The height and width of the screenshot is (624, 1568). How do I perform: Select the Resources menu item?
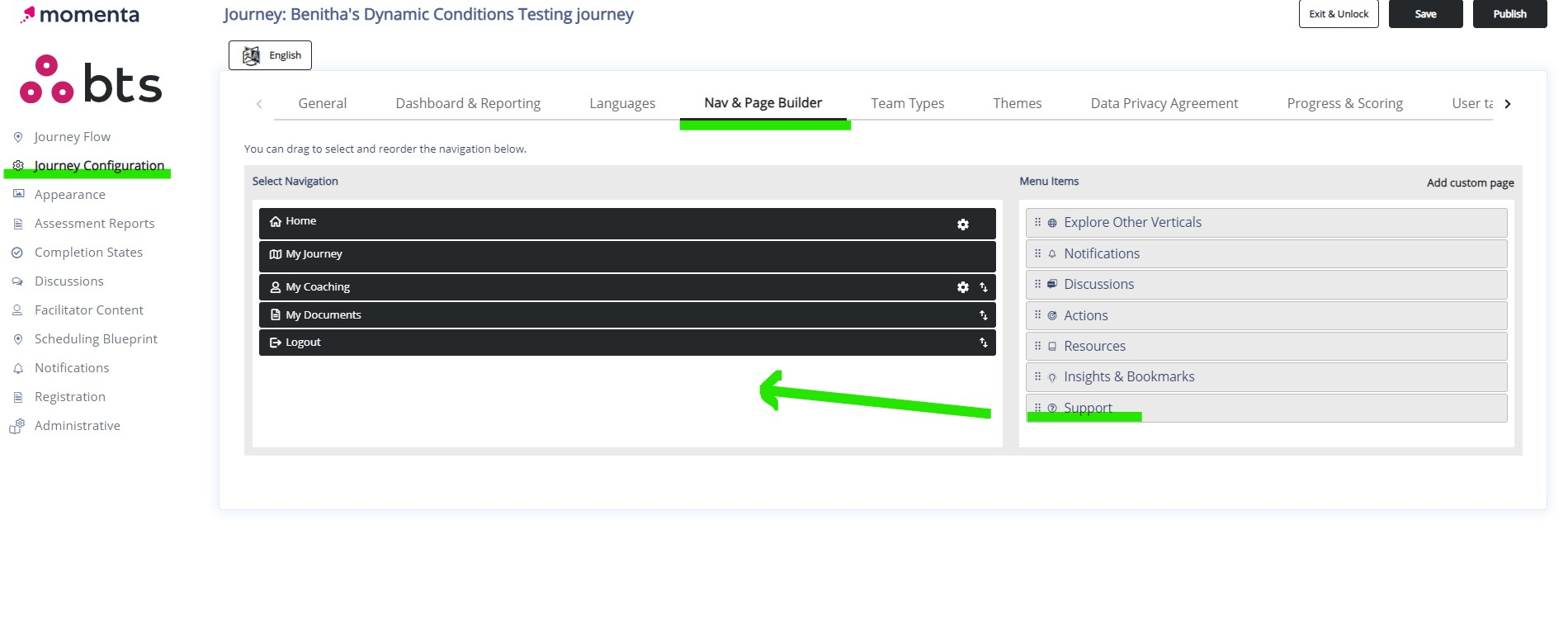click(x=1266, y=346)
